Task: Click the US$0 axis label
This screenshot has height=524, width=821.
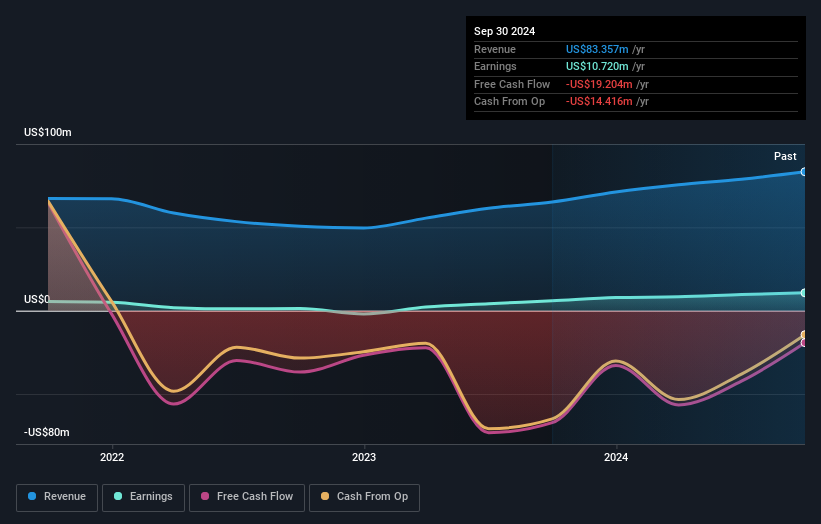Action: tap(37, 299)
